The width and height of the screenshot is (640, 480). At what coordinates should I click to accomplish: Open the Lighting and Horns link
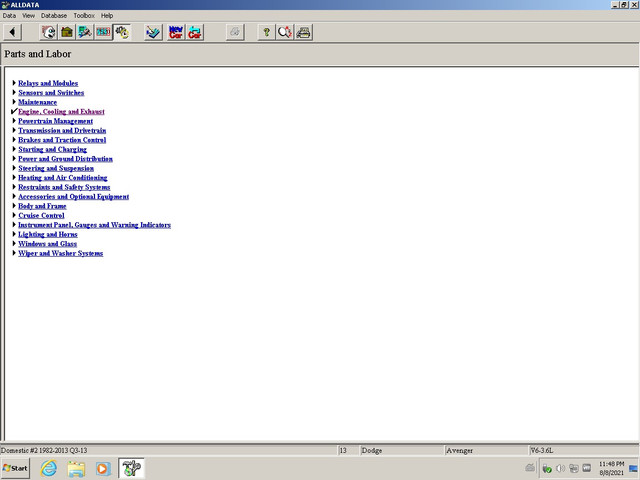(x=48, y=234)
